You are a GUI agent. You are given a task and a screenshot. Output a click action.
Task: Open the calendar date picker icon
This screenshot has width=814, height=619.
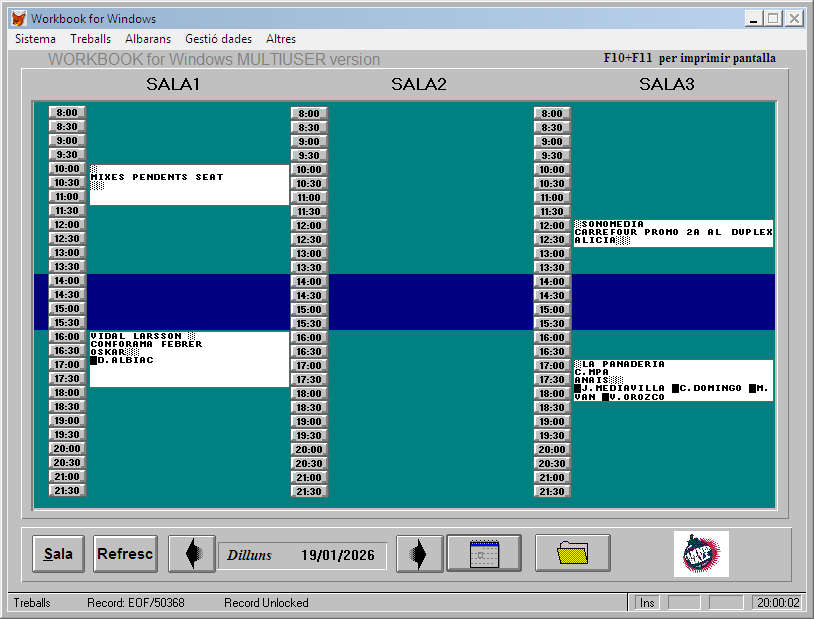tap(484, 554)
